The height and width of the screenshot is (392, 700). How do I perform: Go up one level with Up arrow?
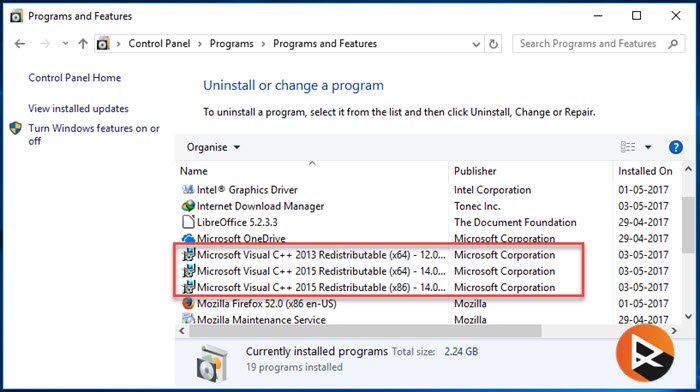click(83, 44)
